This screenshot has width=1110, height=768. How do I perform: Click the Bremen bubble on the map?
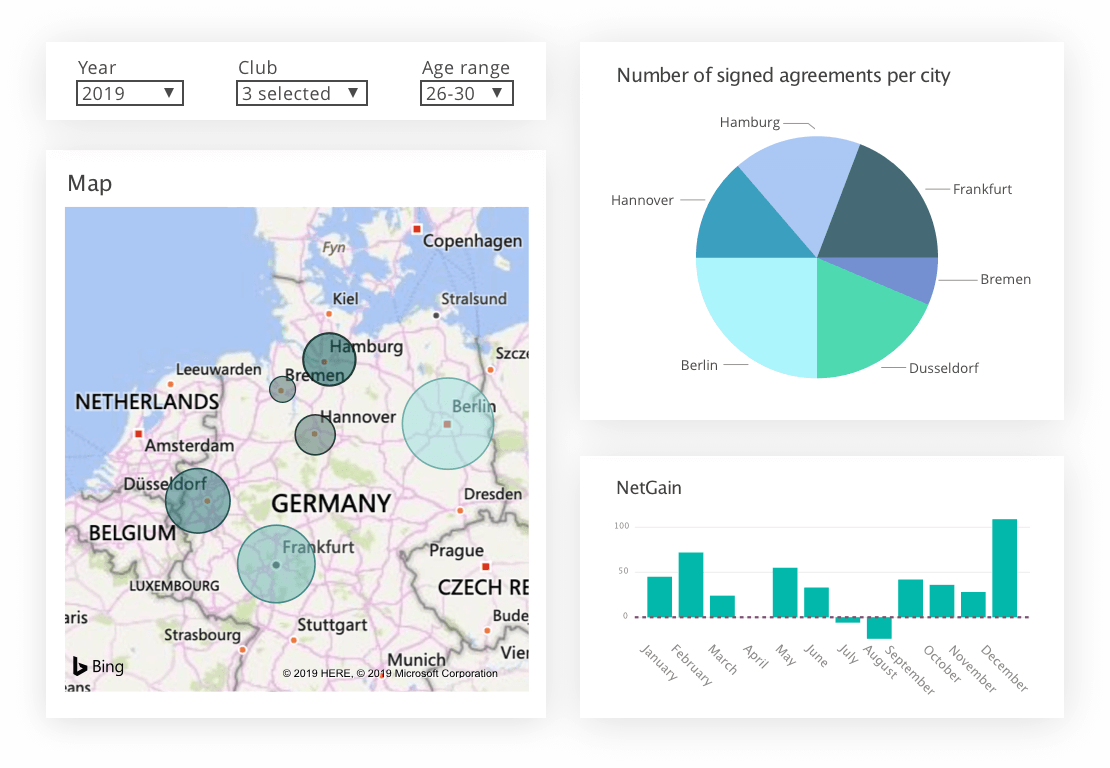click(x=282, y=390)
